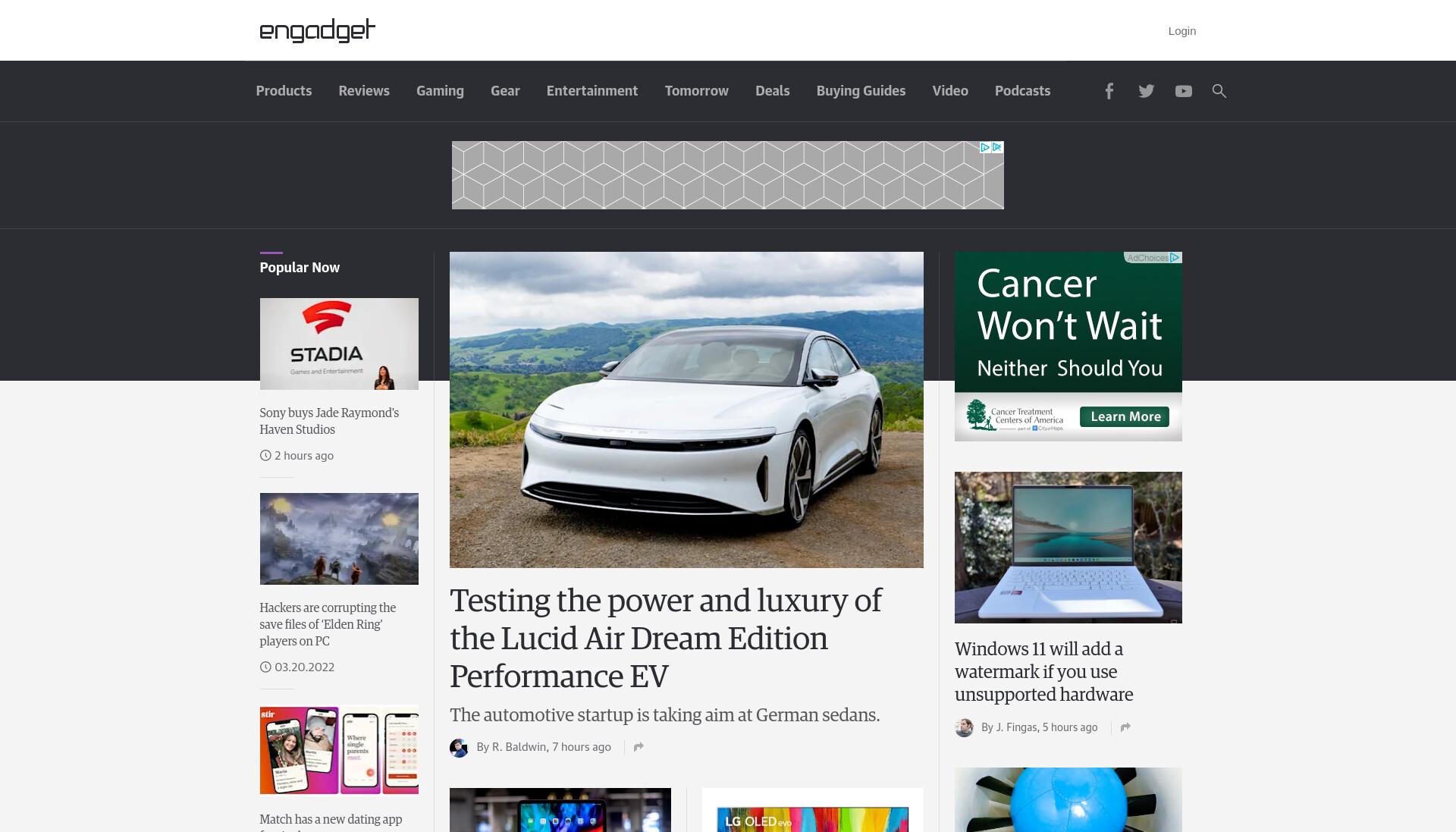The image size is (1456, 832).
Task: Click J. Fingas's author avatar
Action: click(964, 727)
